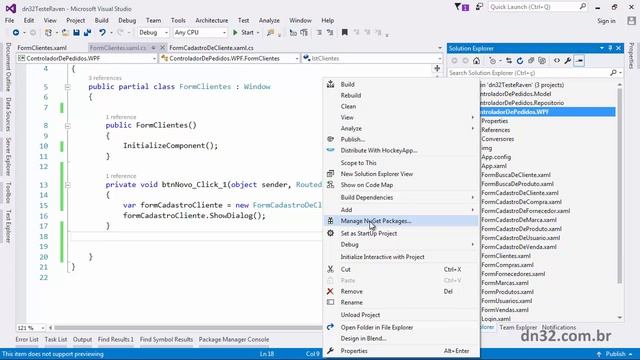Open Pending Changes Filter clock icon

[493, 61]
